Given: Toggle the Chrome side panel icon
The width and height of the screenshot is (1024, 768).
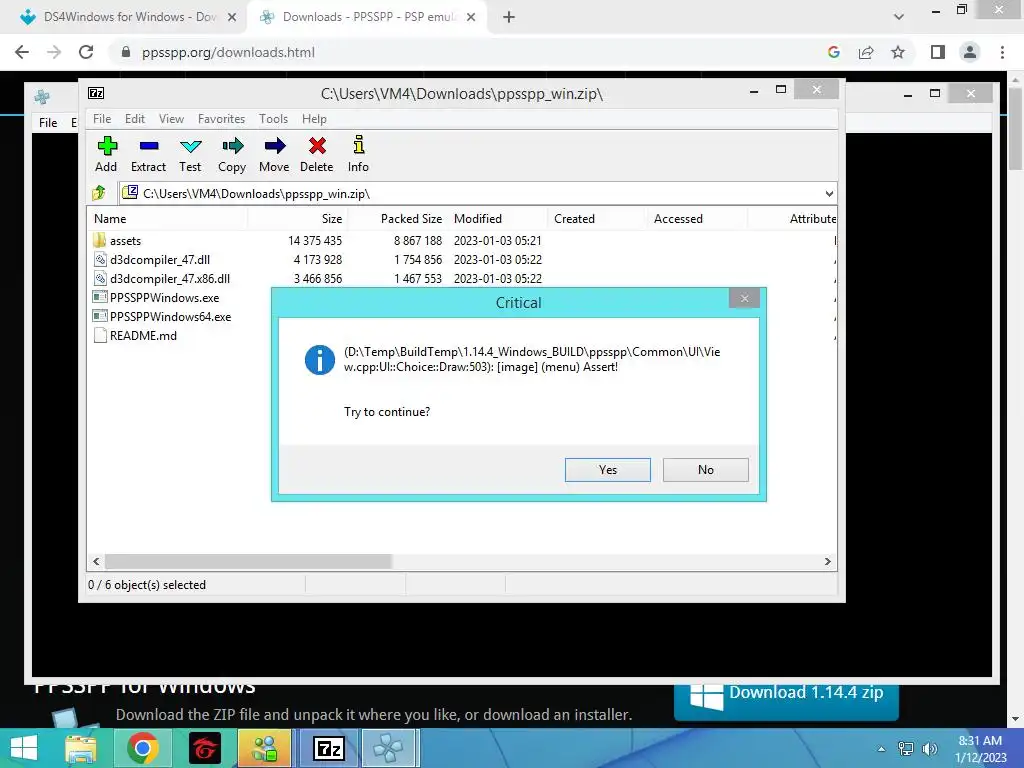Looking at the screenshot, I should coord(938,52).
